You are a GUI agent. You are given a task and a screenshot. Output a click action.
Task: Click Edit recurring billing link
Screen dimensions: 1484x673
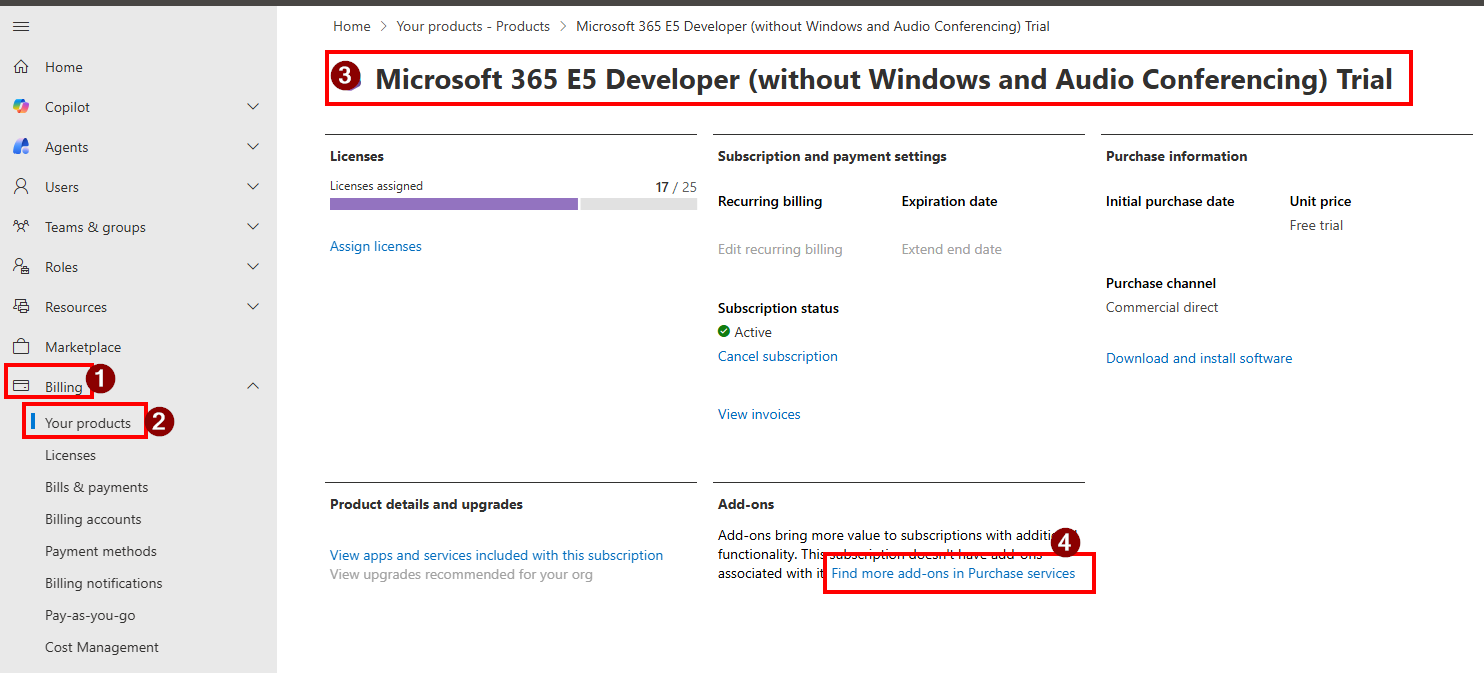780,249
